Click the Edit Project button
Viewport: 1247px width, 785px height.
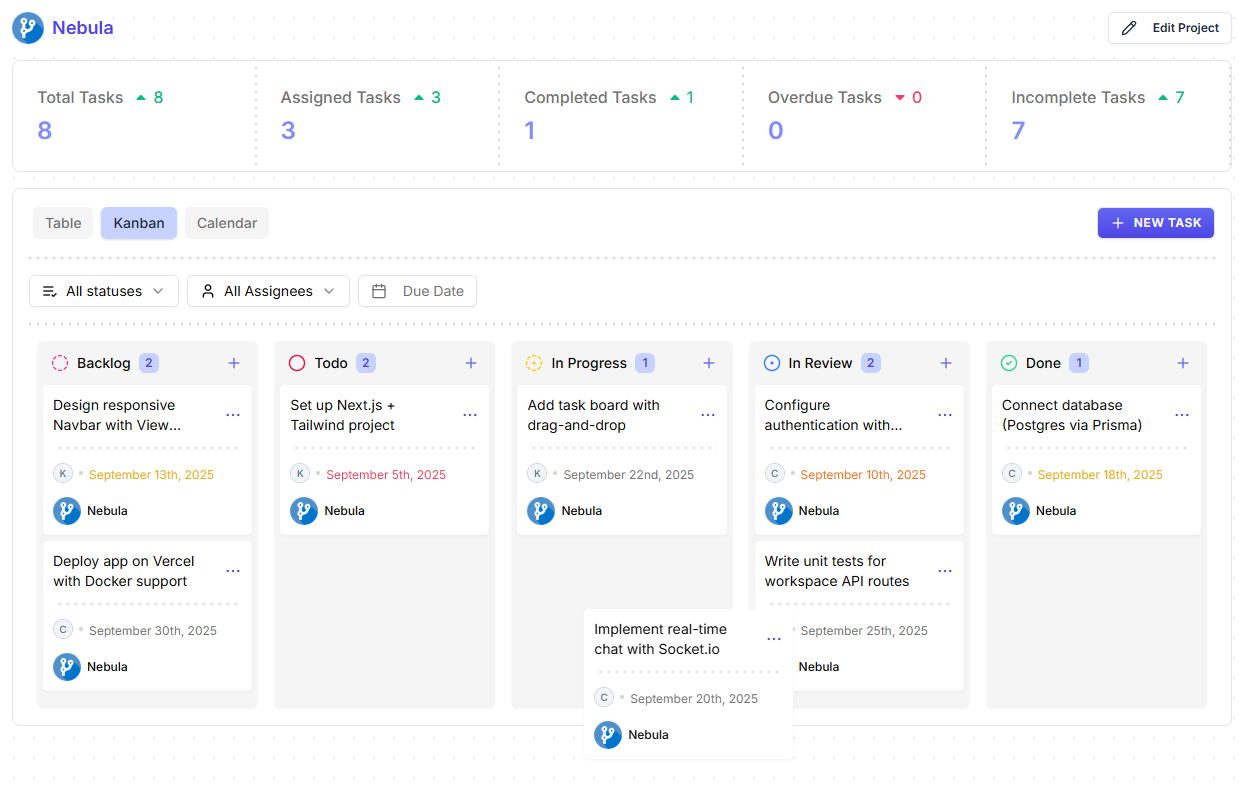pyautogui.click(x=1169, y=28)
